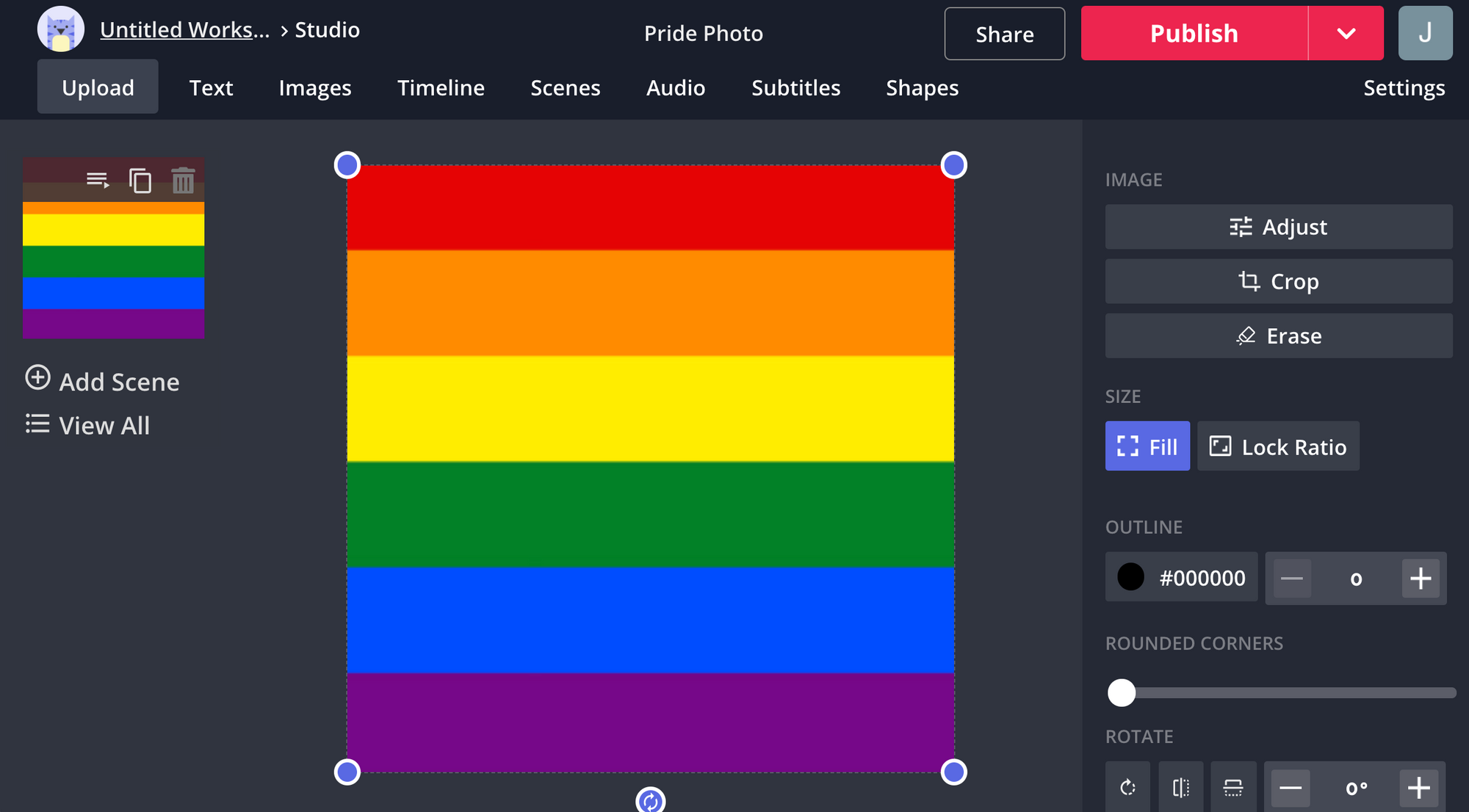
Task: Open the Crop tool
Action: tap(1278, 281)
